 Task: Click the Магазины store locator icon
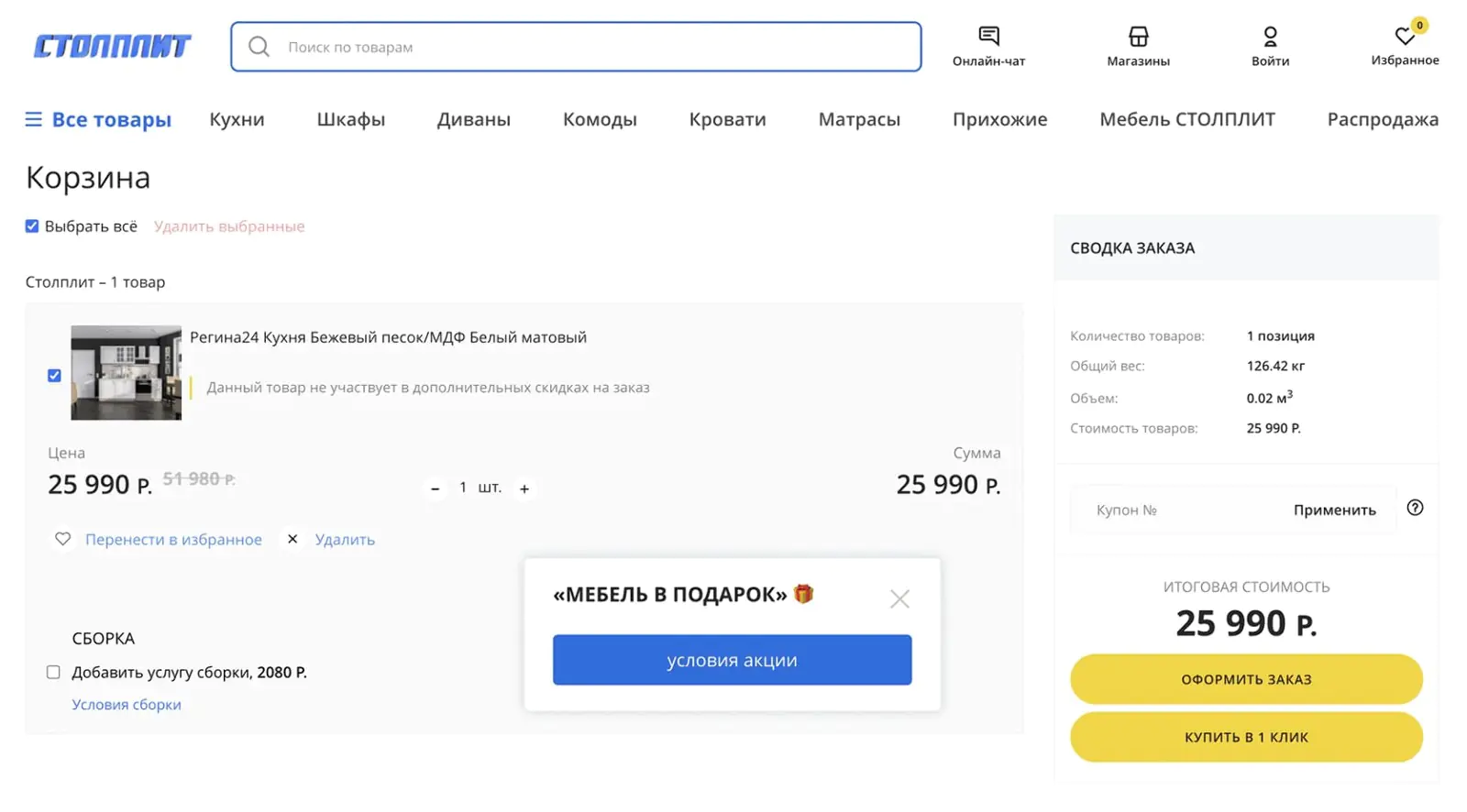pyautogui.click(x=1137, y=35)
